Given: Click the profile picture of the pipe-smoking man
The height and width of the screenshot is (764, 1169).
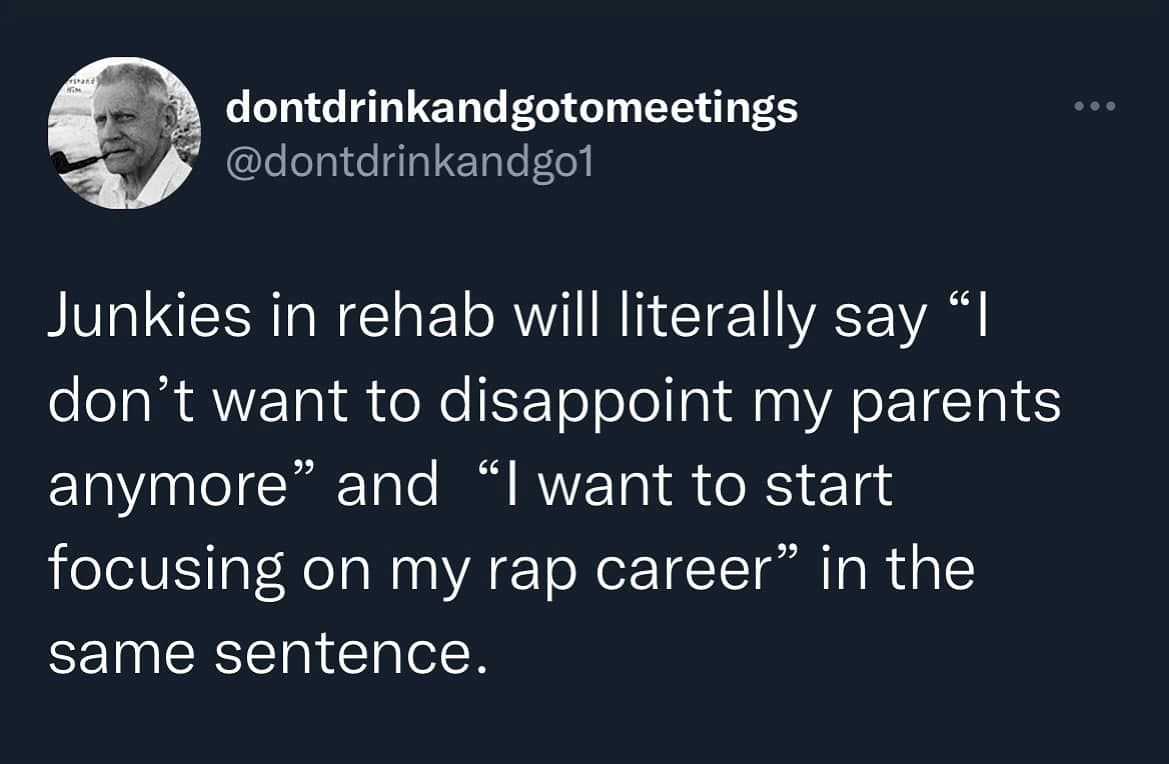Looking at the screenshot, I should [124, 133].
